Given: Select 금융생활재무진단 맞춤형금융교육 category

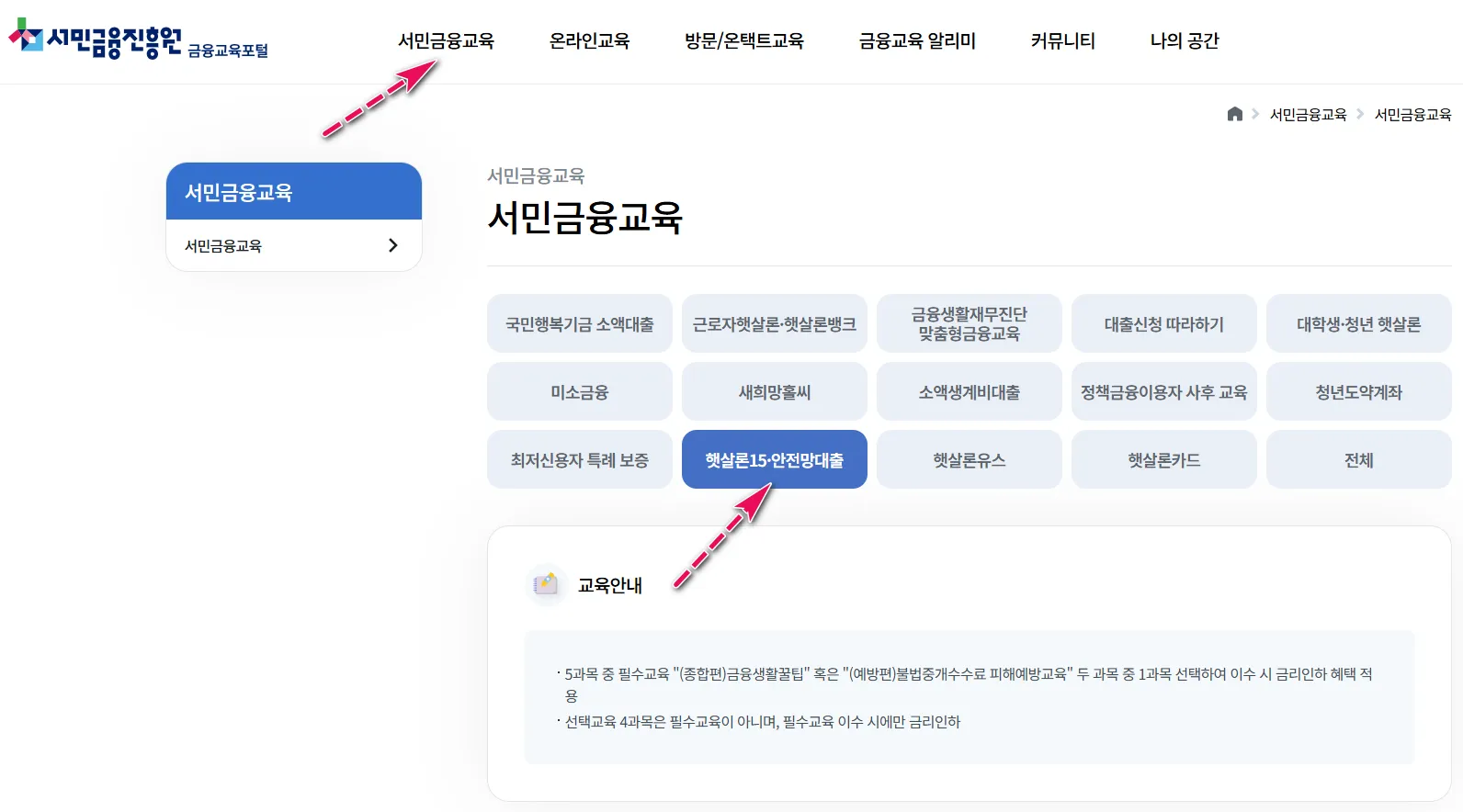Looking at the screenshot, I should [970, 323].
